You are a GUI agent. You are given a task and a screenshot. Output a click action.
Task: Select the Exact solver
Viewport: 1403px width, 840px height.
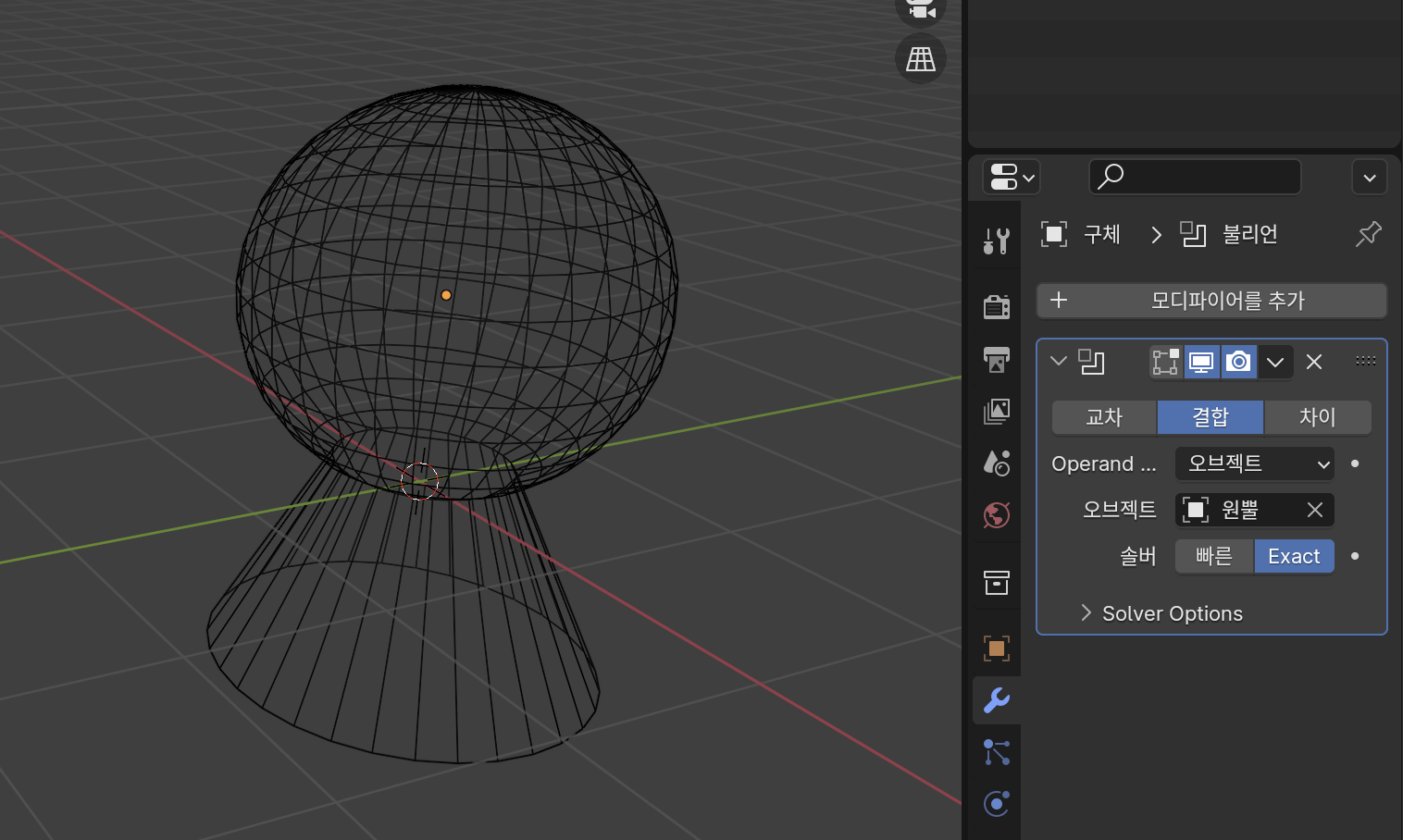point(1294,556)
